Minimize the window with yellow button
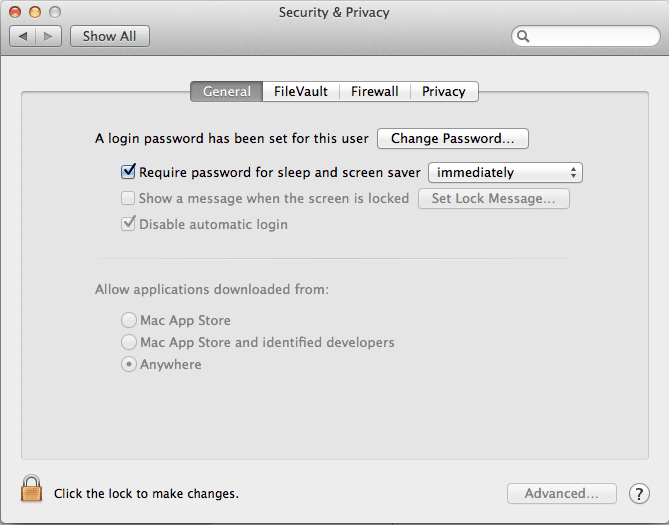Image resolution: width=669 pixels, height=525 pixels. tap(35, 12)
